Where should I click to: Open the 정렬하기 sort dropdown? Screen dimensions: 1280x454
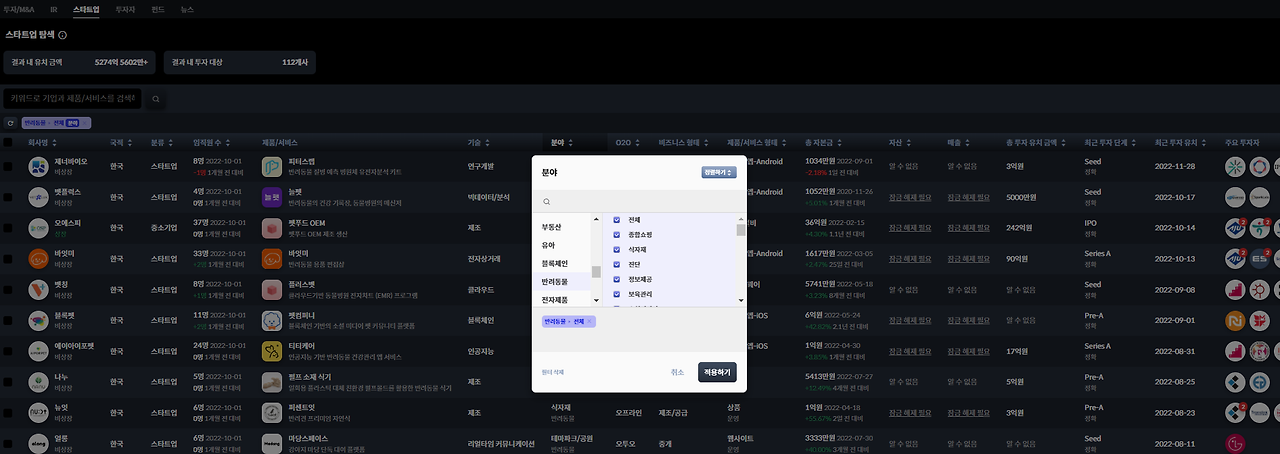pyautogui.click(x=719, y=172)
